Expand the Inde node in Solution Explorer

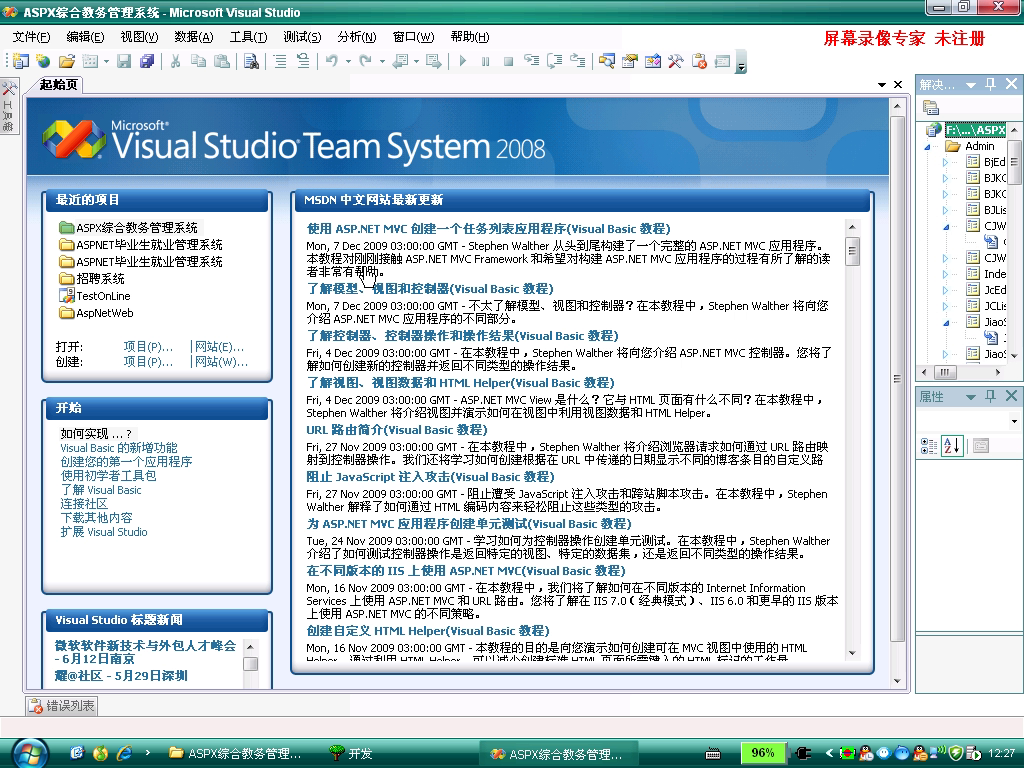coord(945,274)
